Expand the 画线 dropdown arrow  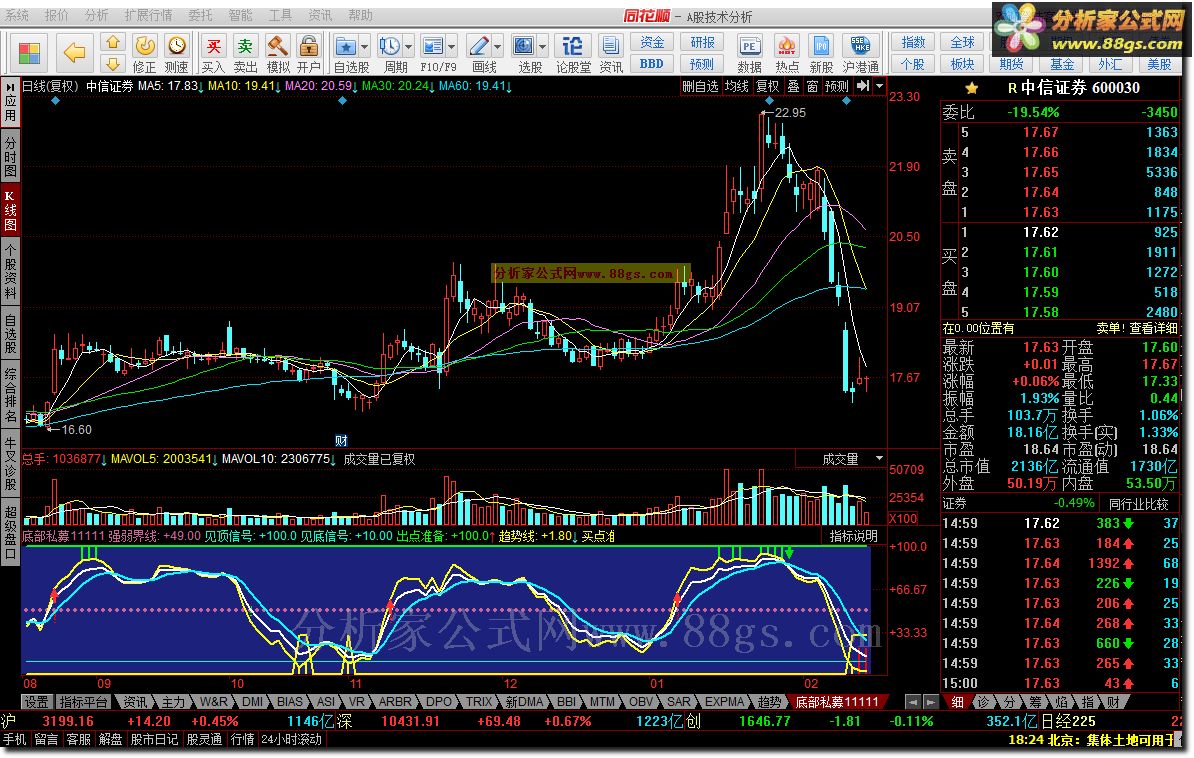coord(498,46)
